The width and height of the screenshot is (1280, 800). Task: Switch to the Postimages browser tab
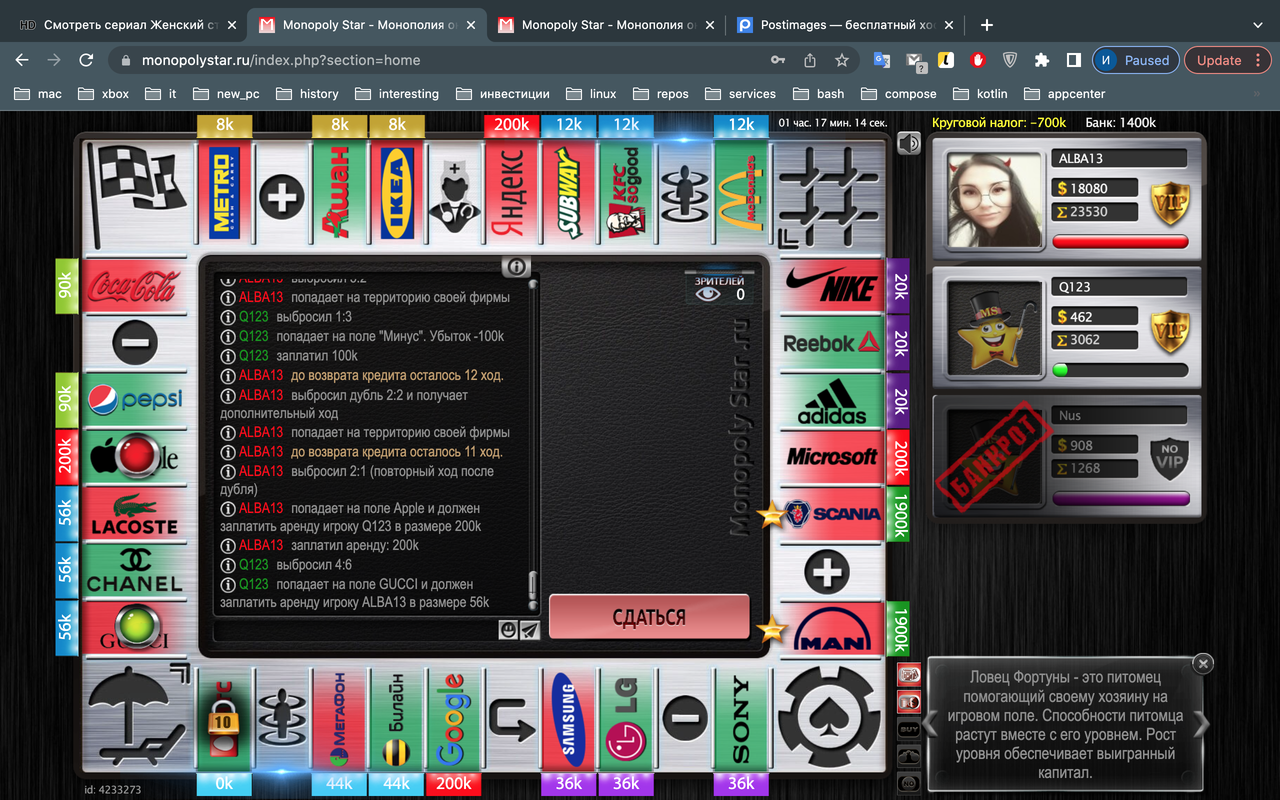[846, 25]
